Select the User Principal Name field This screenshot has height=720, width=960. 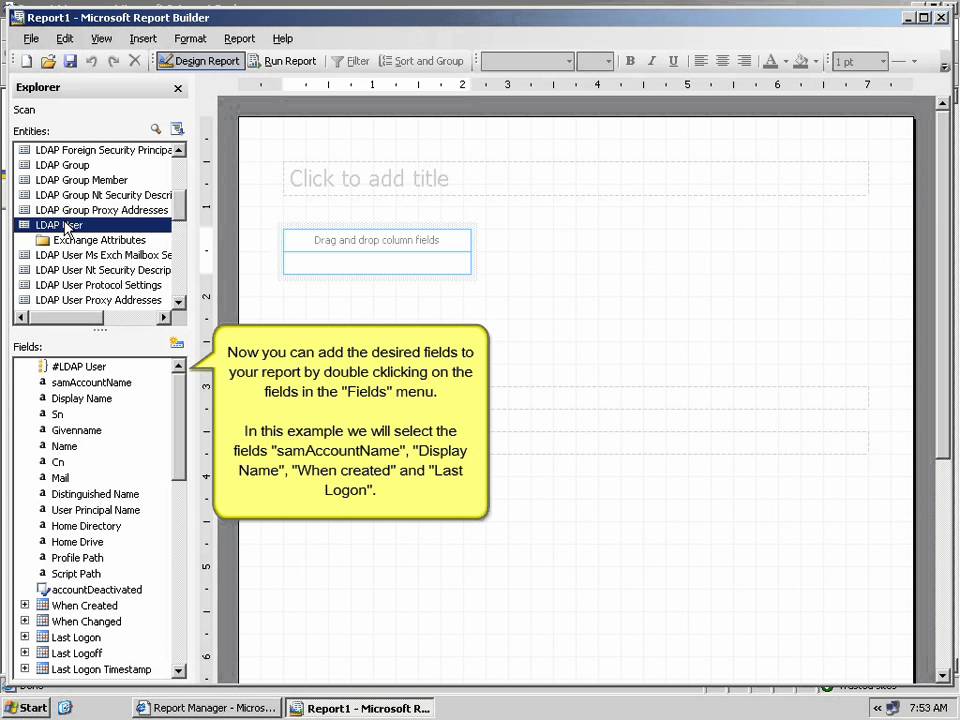tap(96, 509)
